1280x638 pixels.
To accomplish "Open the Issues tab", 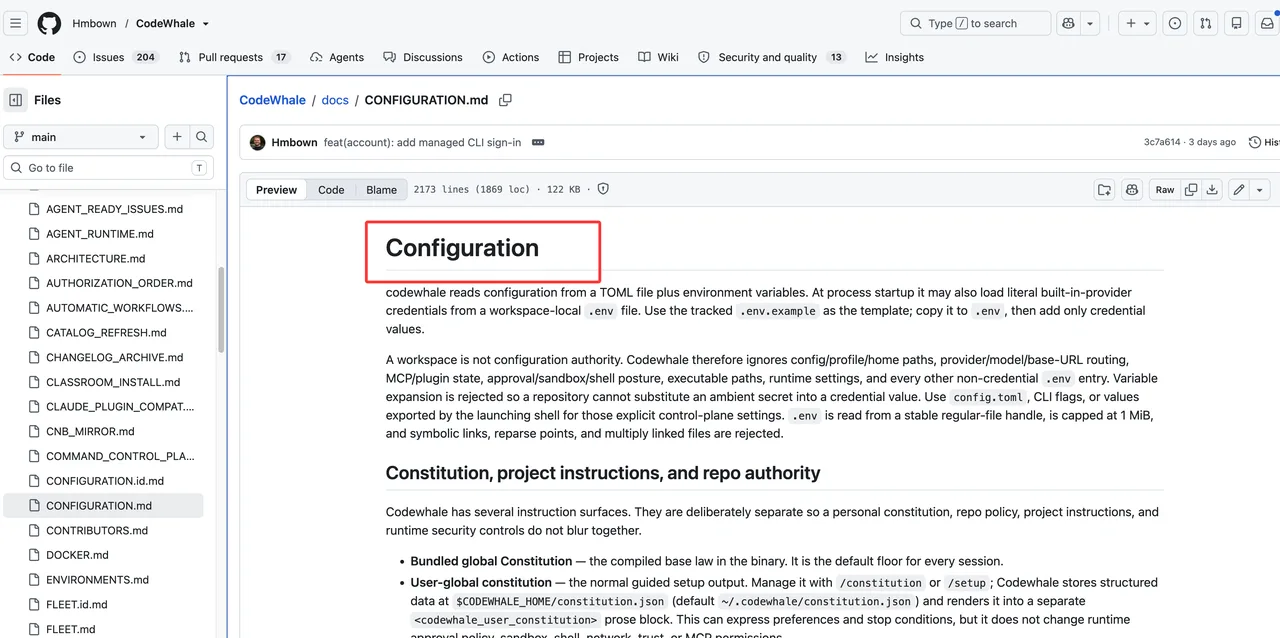I will (x=115, y=57).
